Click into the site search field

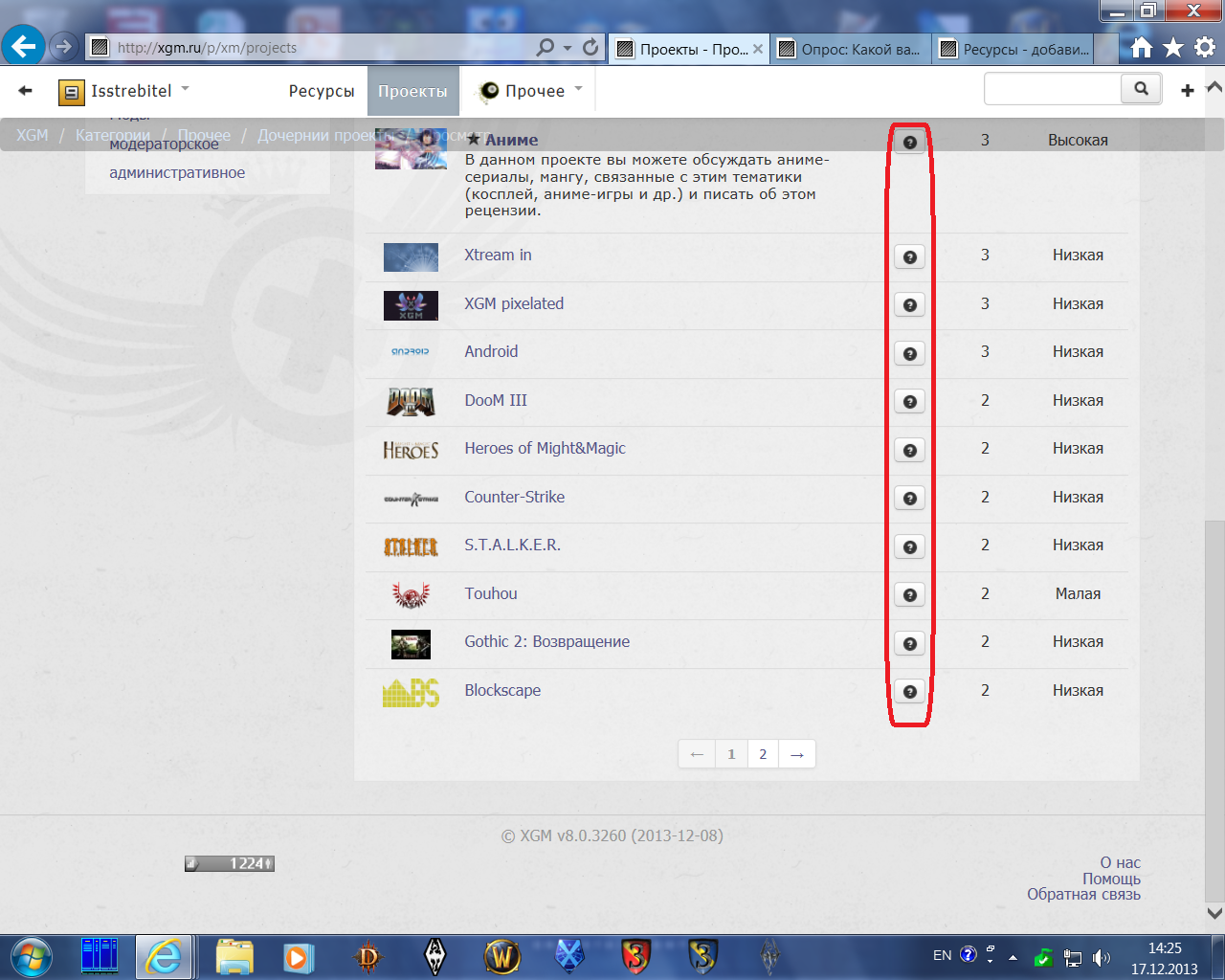point(1053,89)
